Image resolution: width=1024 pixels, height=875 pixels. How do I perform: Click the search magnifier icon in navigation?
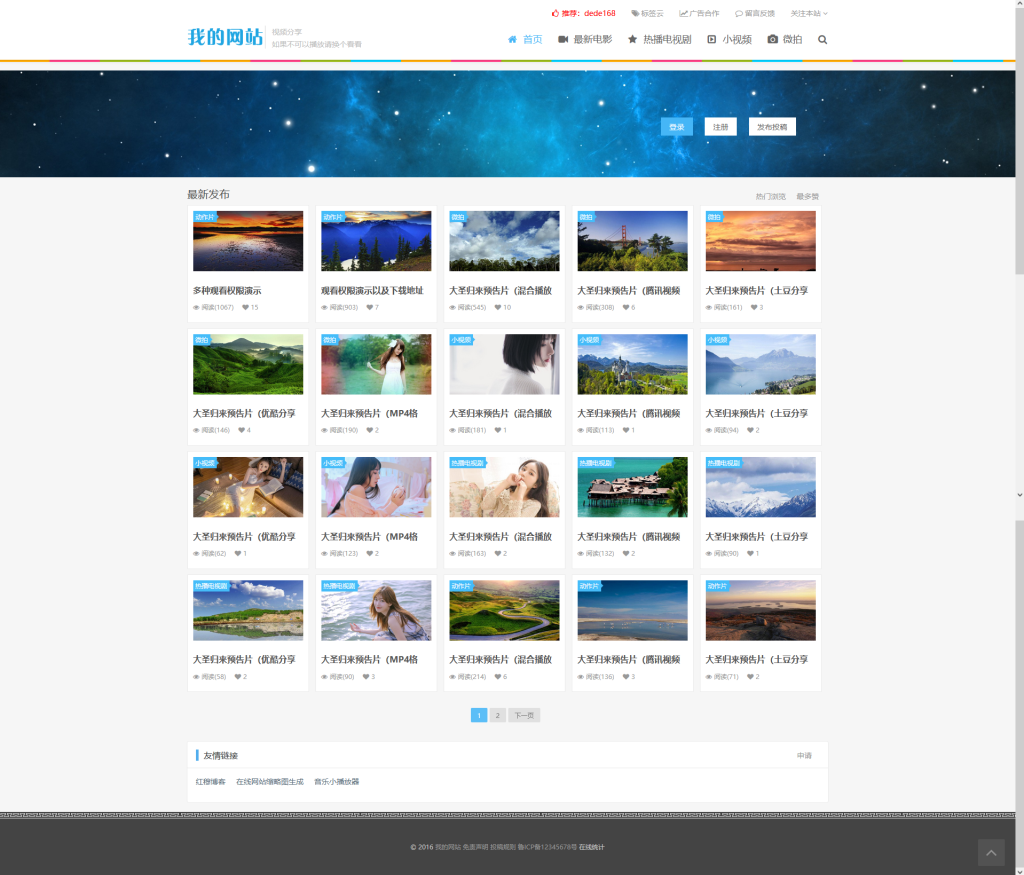coord(822,40)
